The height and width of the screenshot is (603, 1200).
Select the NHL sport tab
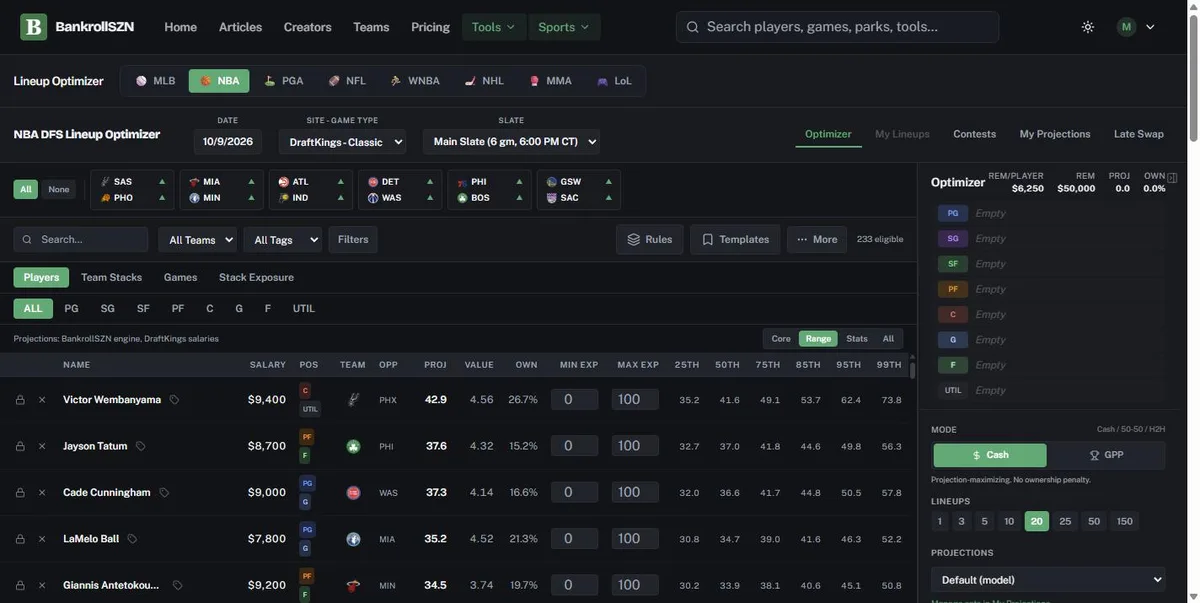tap(484, 81)
